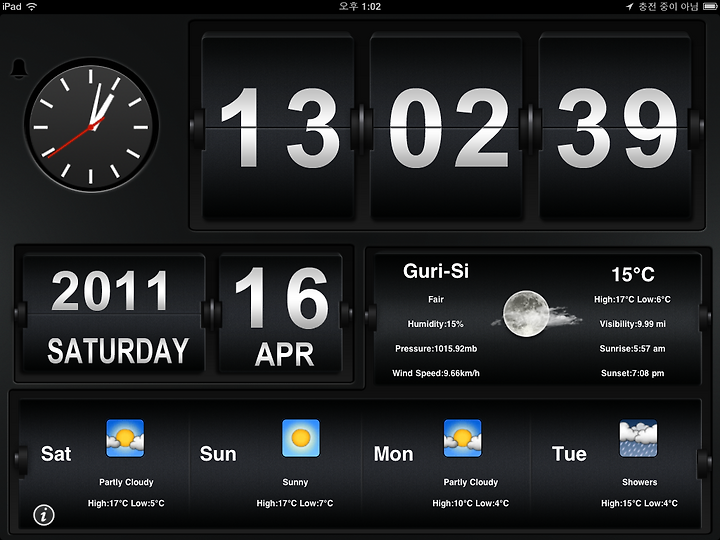Tap 'High:17°C Low:6°C' in current weather
The height and width of the screenshot is (540, 720).
pyautogui.click(x=632, y=299)
